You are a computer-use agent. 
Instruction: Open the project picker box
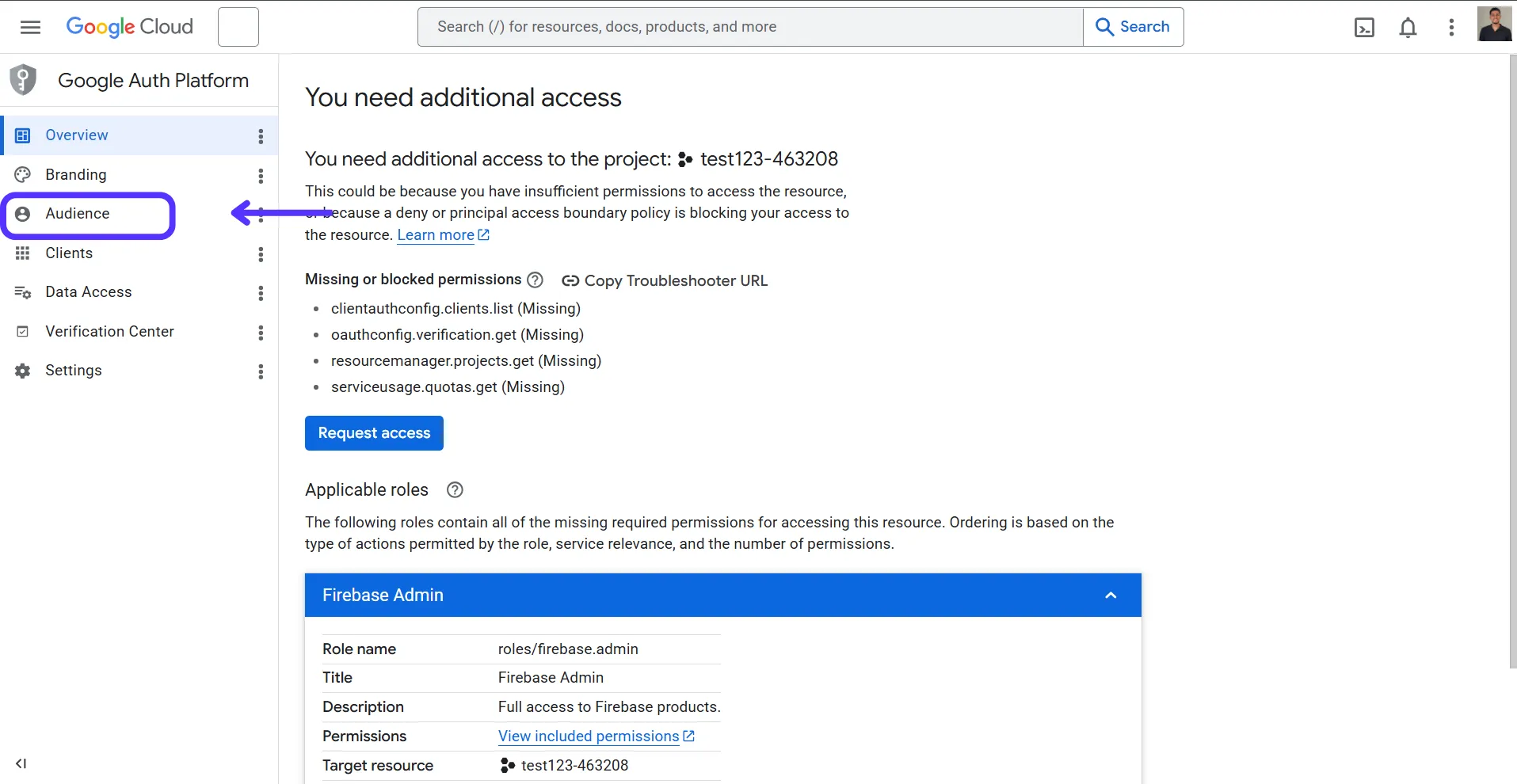pos(238,27)
